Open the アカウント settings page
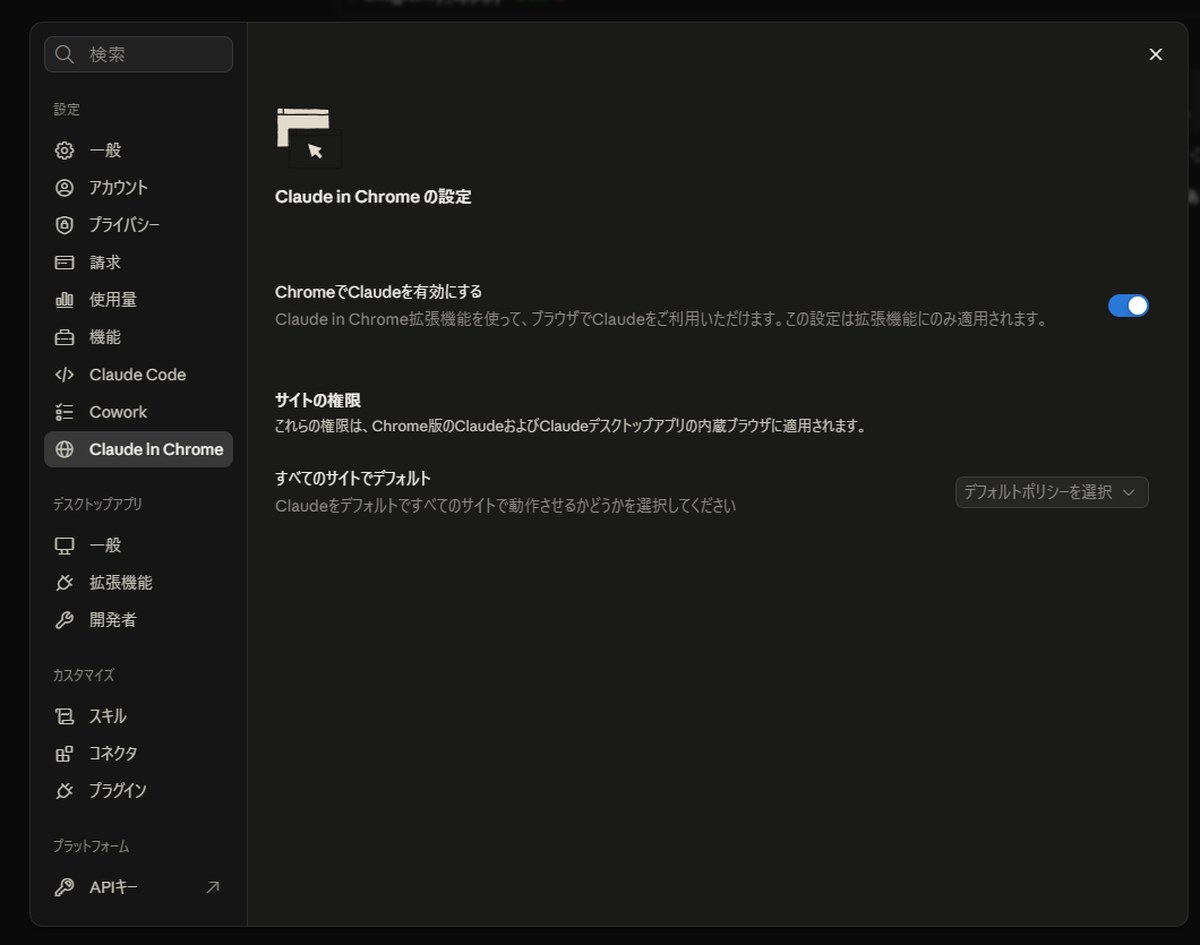 pyautogui.click(x=138, y=187)
